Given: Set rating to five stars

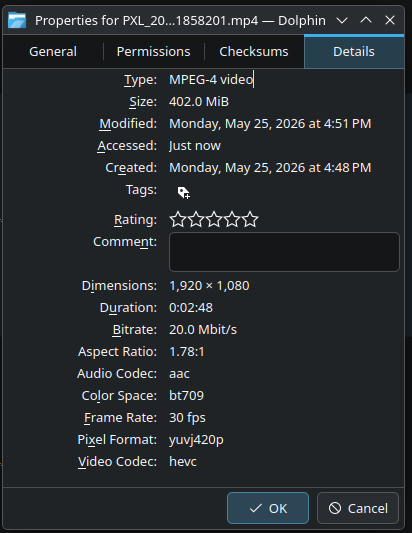Looking at the screenshot, I should (x=250, y=219).
